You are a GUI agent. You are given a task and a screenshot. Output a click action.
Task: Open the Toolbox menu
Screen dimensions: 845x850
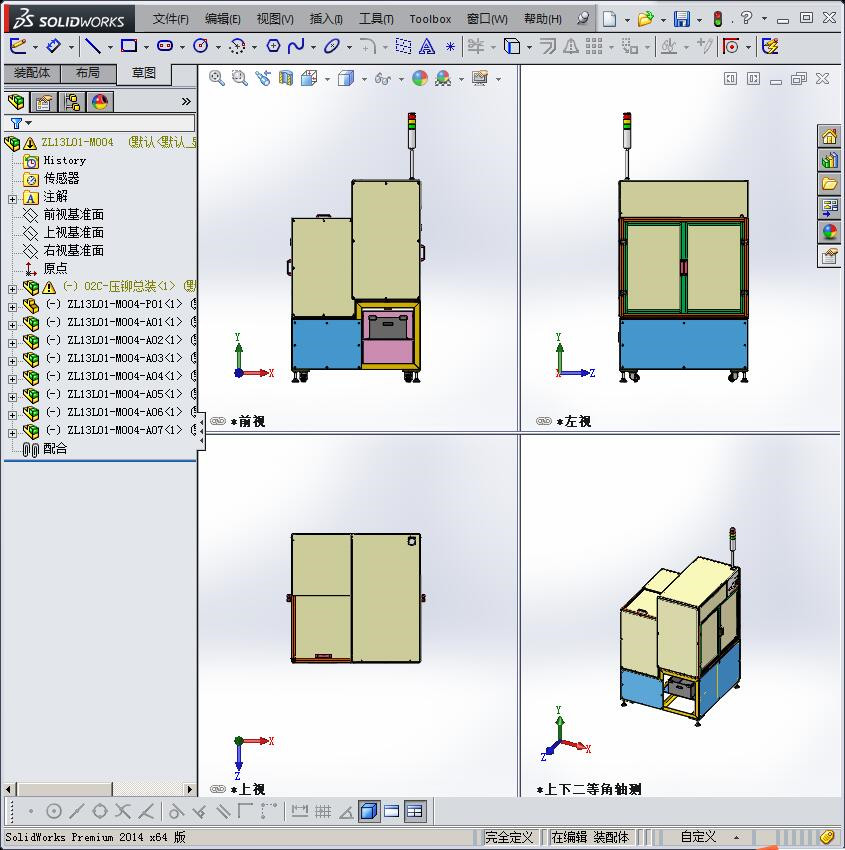[x=430, y=19]
